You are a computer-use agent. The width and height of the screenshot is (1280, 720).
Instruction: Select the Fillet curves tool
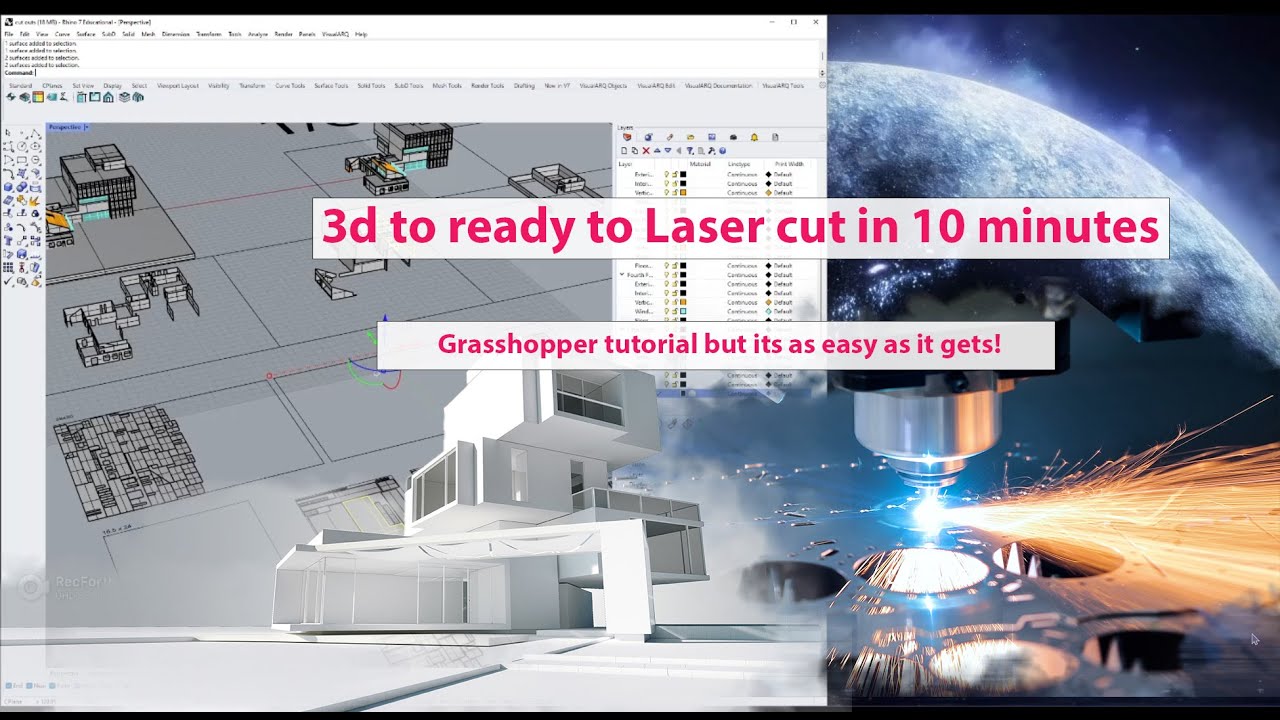[x=8, y=173]
